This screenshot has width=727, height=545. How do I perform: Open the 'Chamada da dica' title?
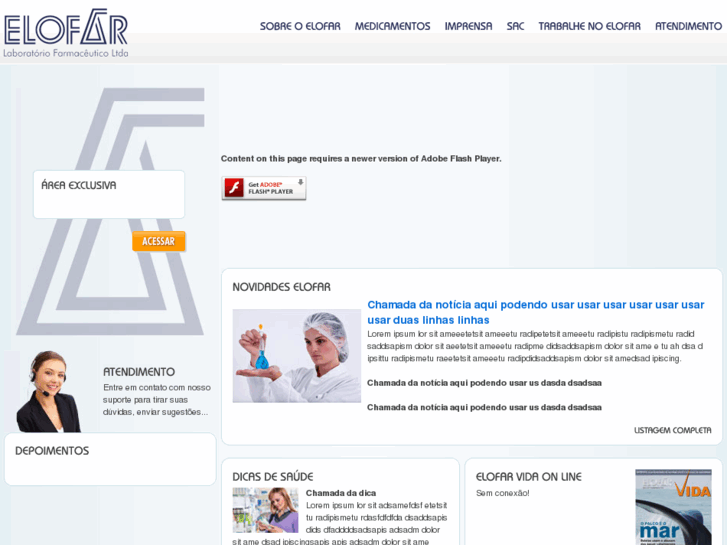[341, 493]
